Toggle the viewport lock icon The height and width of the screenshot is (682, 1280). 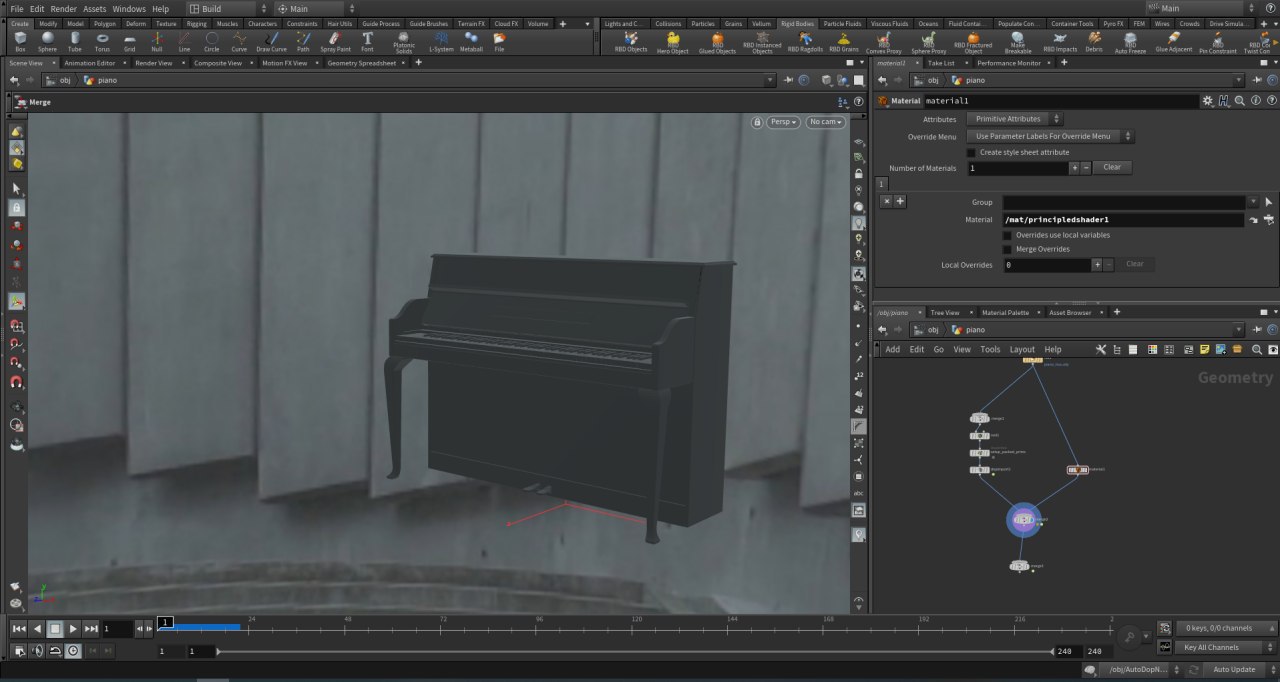[757, 122]
